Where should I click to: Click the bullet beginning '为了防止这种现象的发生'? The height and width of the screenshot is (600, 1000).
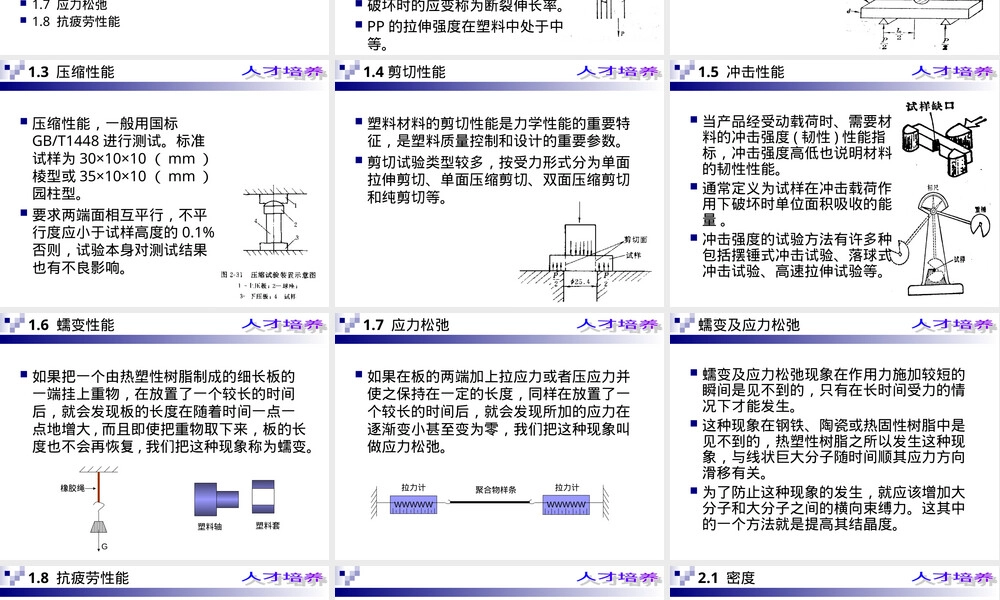pyautogui.click(x=833, y=508)
